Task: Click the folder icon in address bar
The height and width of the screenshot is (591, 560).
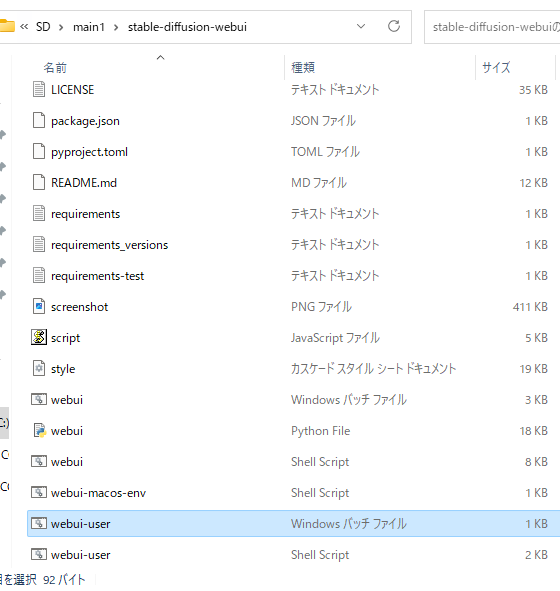Action: tap(7, 26)
